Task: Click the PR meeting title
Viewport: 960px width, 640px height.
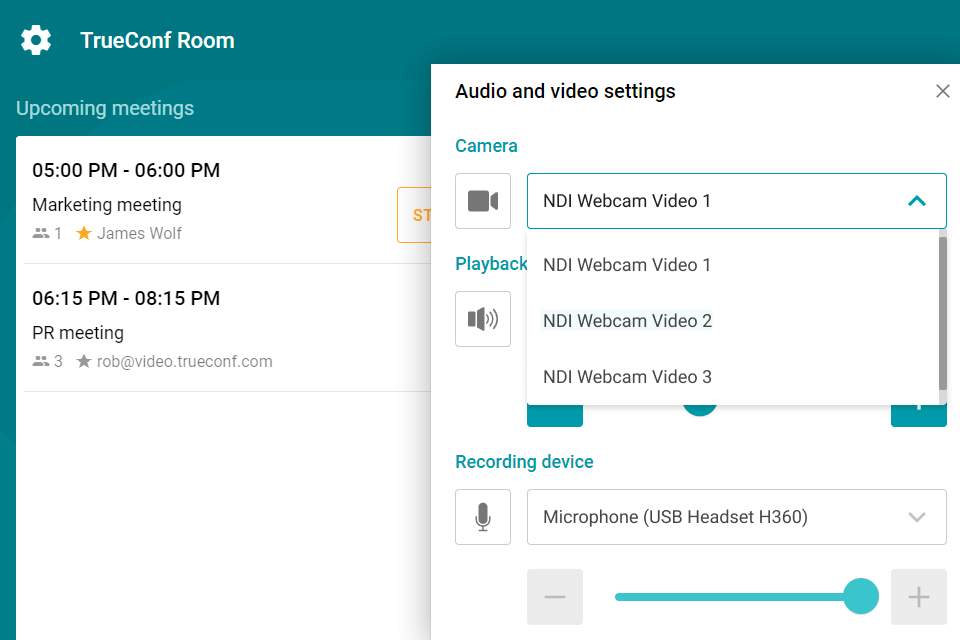Action: (78, 333)
